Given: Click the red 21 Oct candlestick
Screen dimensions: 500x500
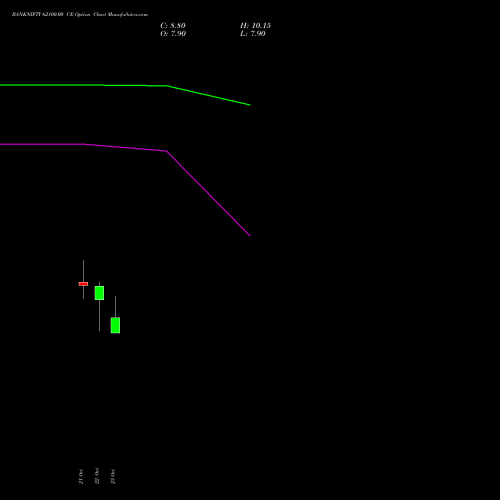Looking at the screenshot, I should pyautogui.click(x=83, y=284).
